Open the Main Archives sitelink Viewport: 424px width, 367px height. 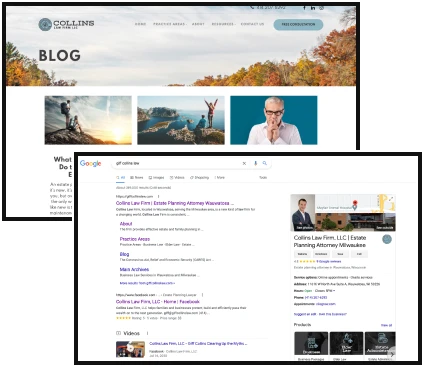[x=134, y=269]
